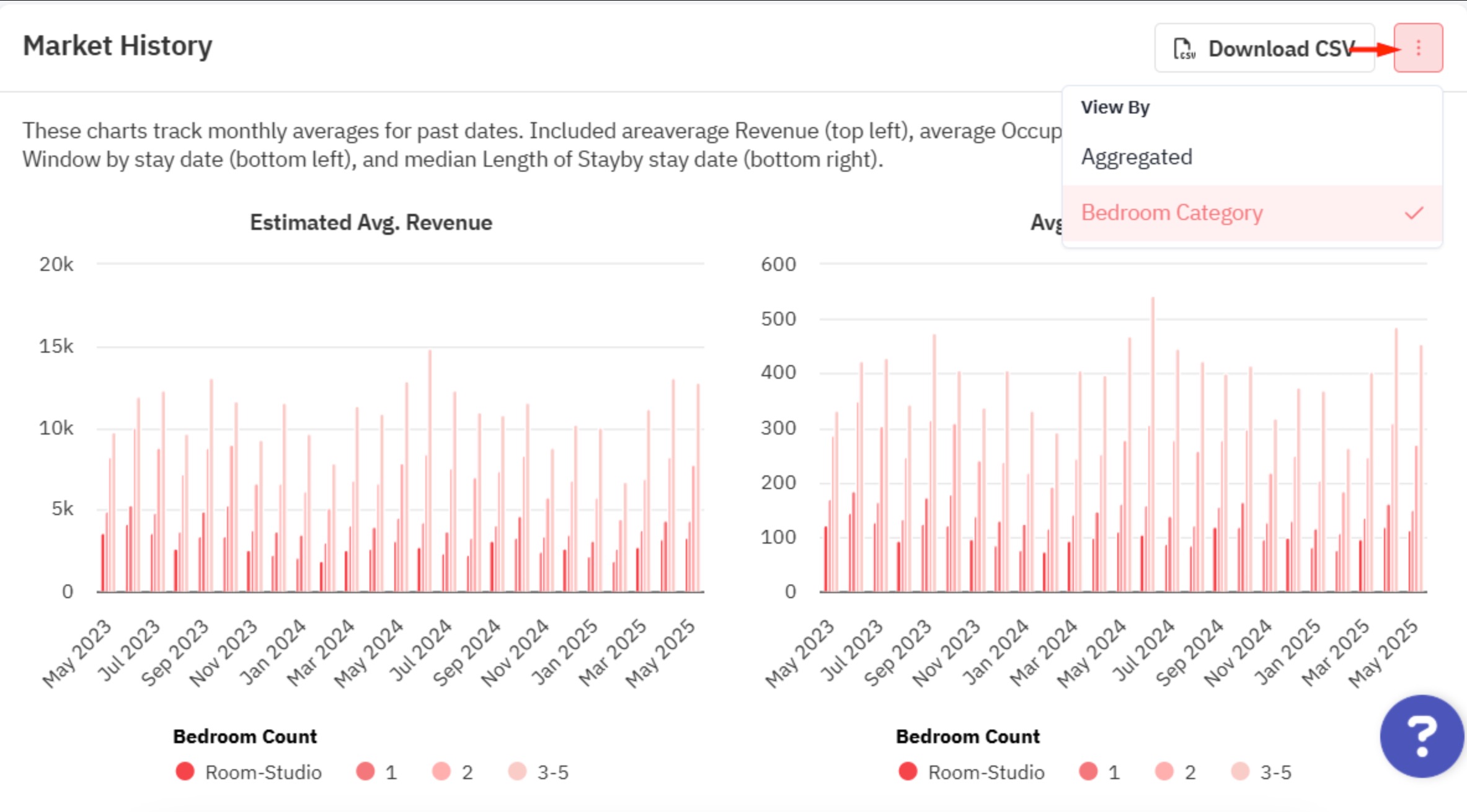Select Bedroom Category view option

(x=1252, y=213)
